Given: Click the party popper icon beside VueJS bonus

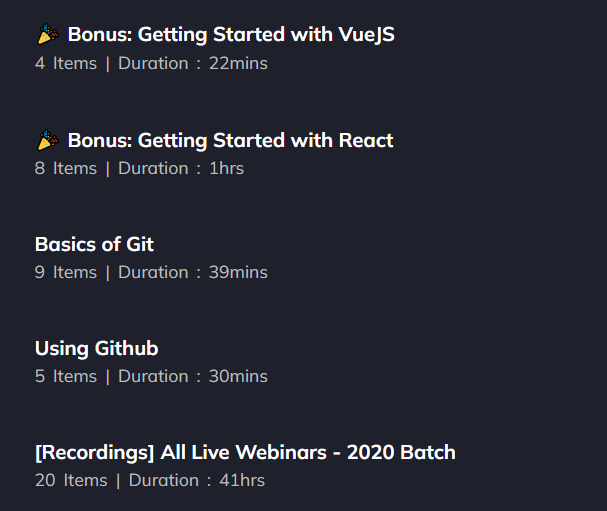Looking at the screenshot, I should pyautogui.click(x=48, y=34).
